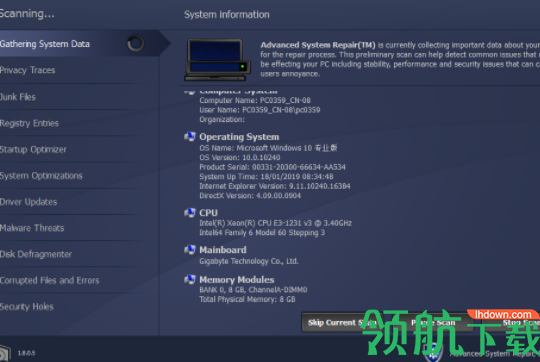The height and width of the screenshot is (362, 540).
Task: Click the CPU heading
Action: [208, 213]
